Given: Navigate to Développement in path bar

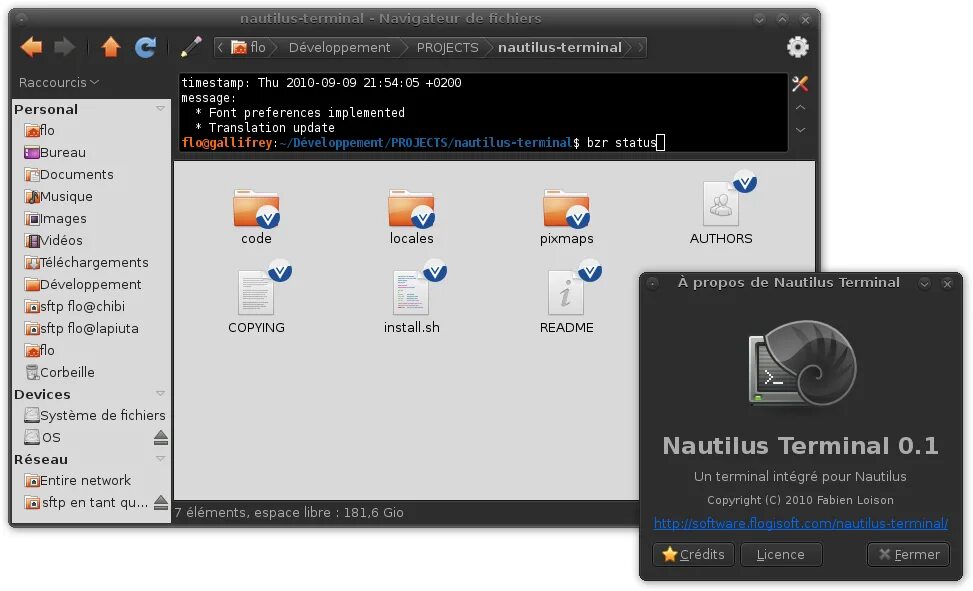Looking at the screenshot, I should pos(339,48).
